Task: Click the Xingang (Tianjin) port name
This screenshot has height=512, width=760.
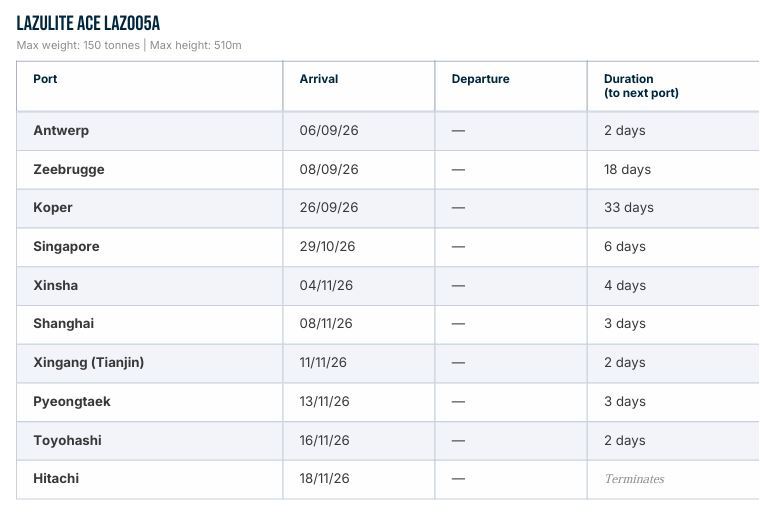Action: [89, 362]
